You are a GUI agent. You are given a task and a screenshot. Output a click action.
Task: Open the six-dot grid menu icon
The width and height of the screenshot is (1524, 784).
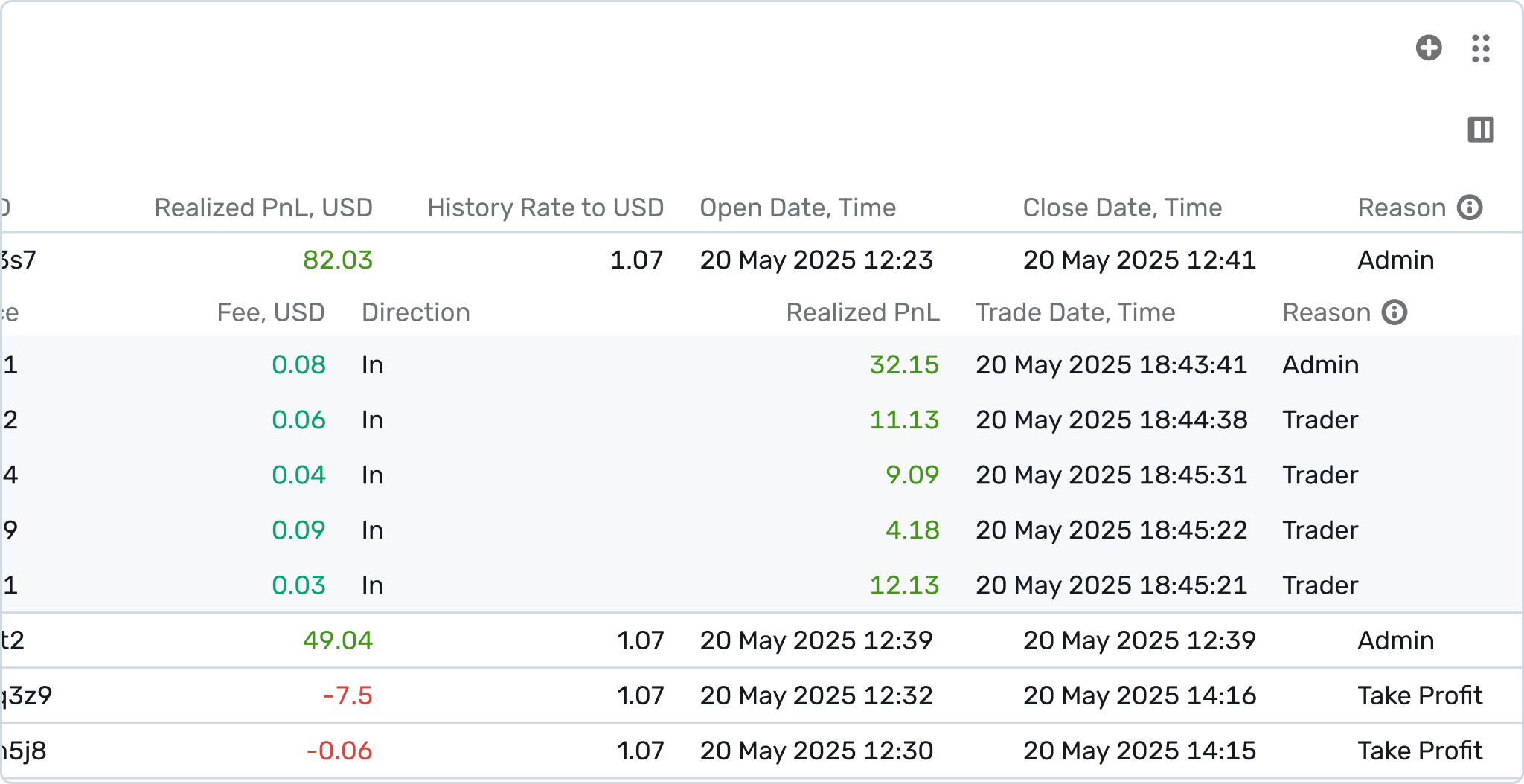1480,48
